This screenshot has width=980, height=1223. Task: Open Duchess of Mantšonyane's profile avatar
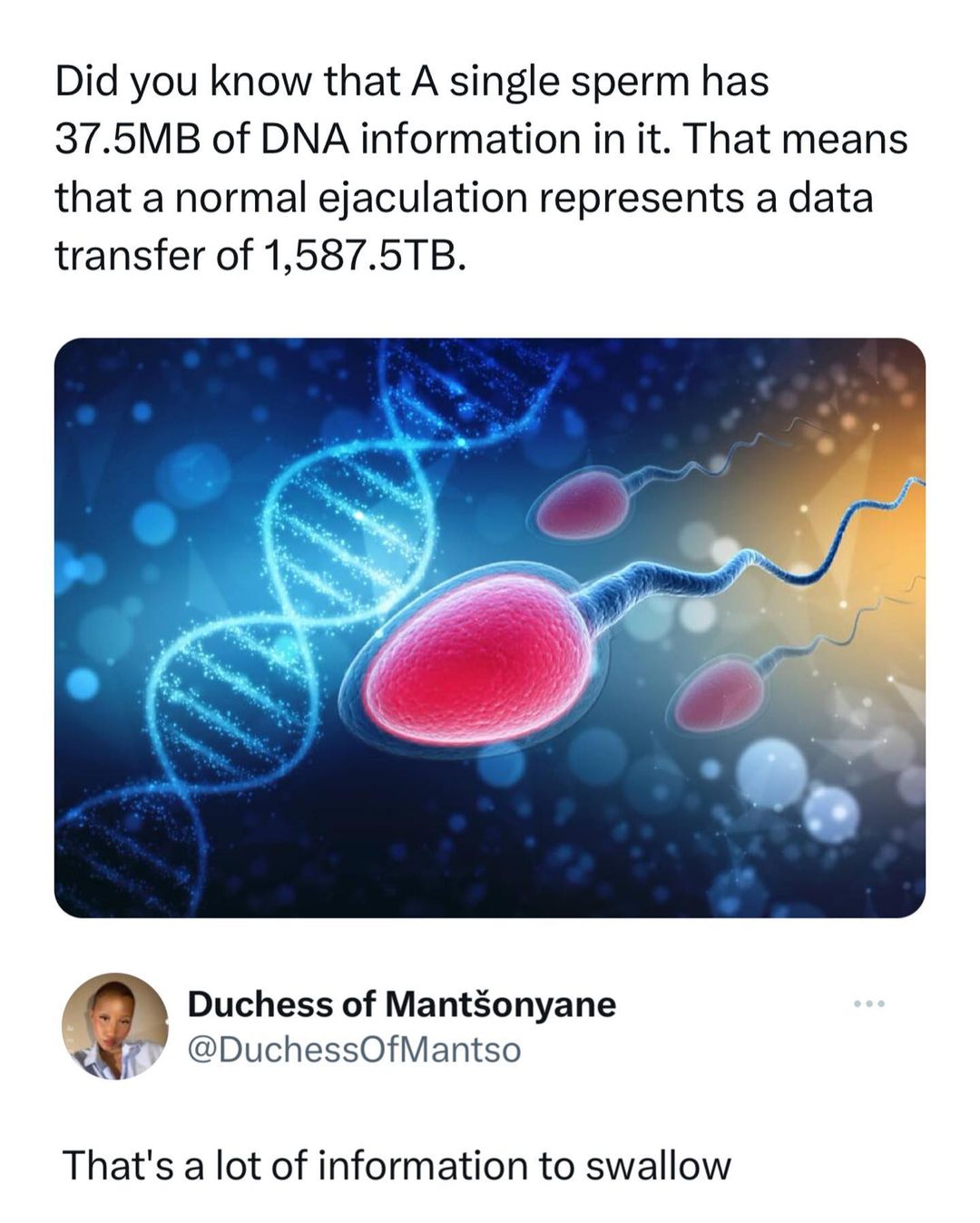pyautogui.click(x=114, y=1026)
